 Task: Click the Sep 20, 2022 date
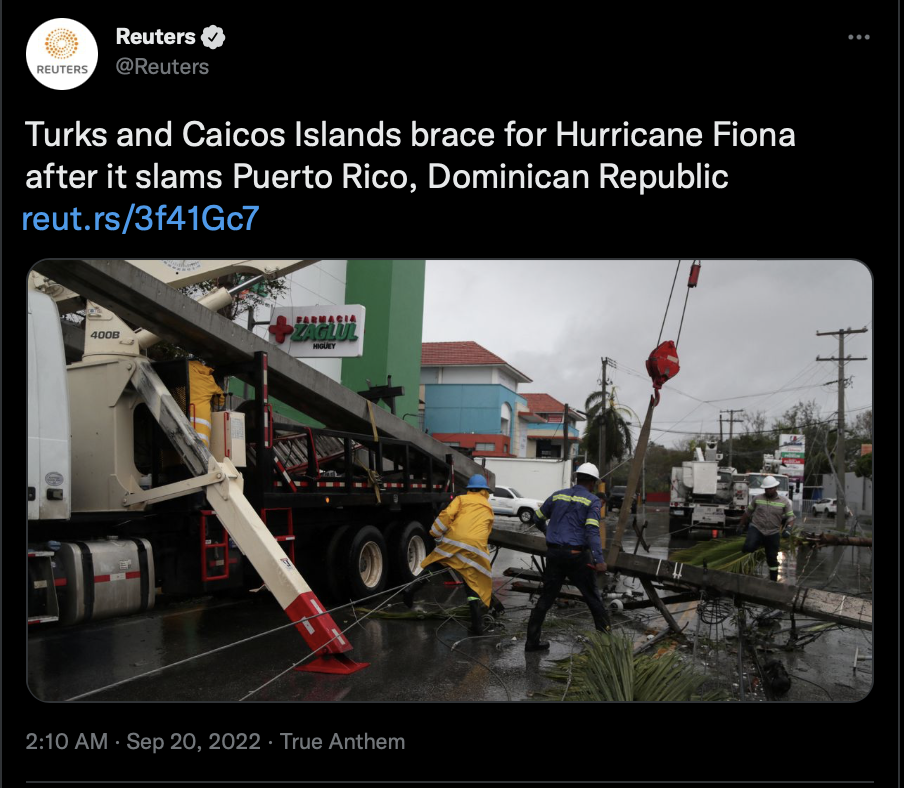(x=193, y=741)
